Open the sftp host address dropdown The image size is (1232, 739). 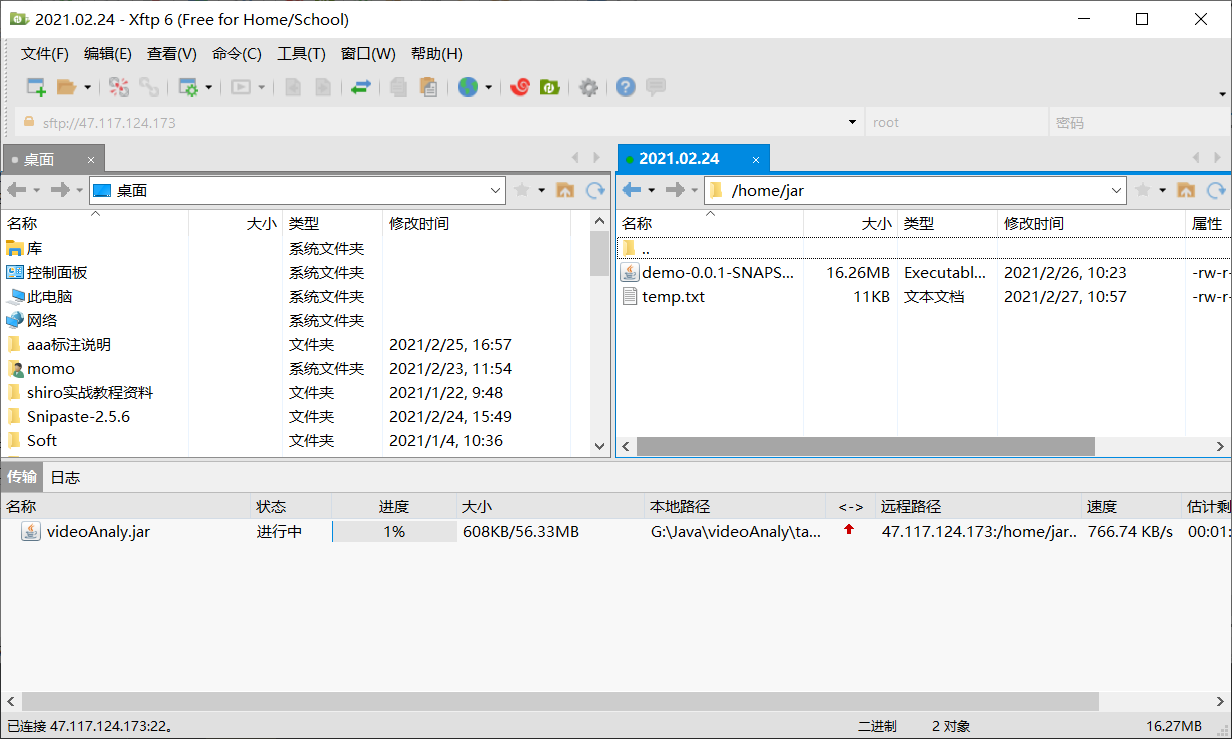pyautogui.click(x=852, y=122)
